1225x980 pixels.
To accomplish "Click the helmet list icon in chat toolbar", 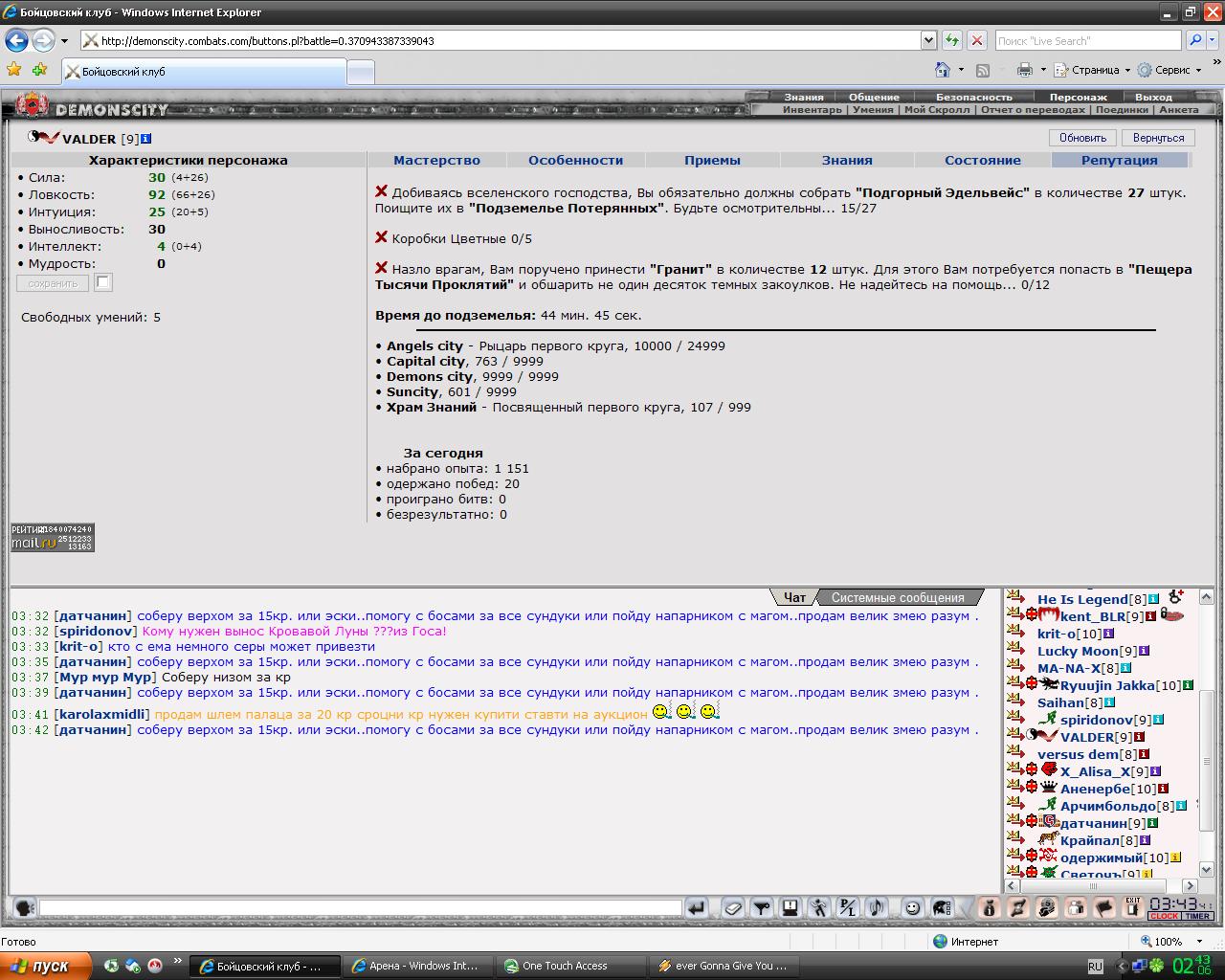I will (942, 908).
